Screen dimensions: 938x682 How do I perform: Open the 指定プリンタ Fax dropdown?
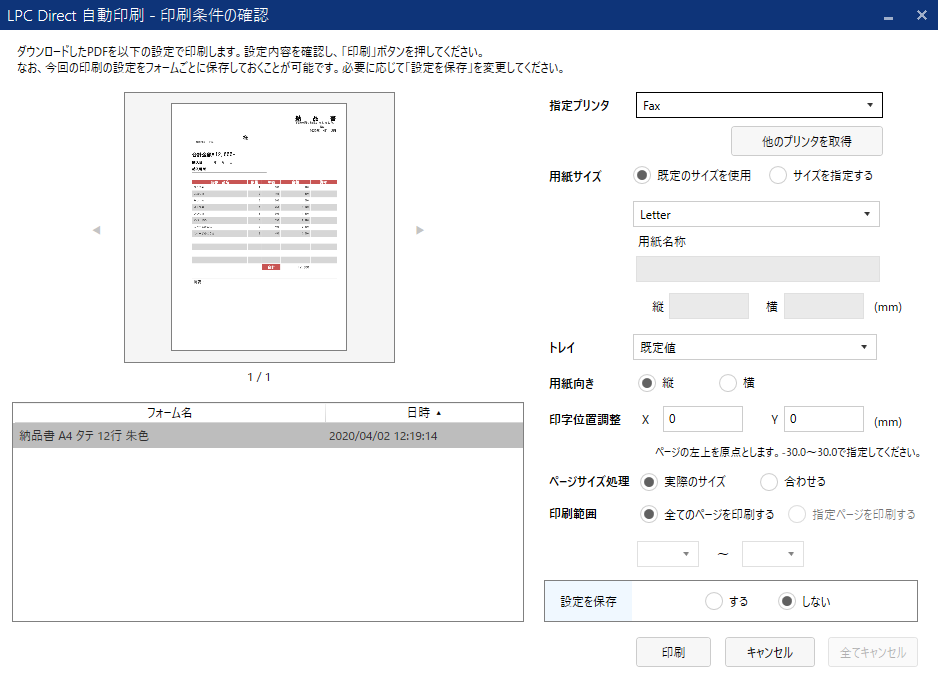coord(759,105)
